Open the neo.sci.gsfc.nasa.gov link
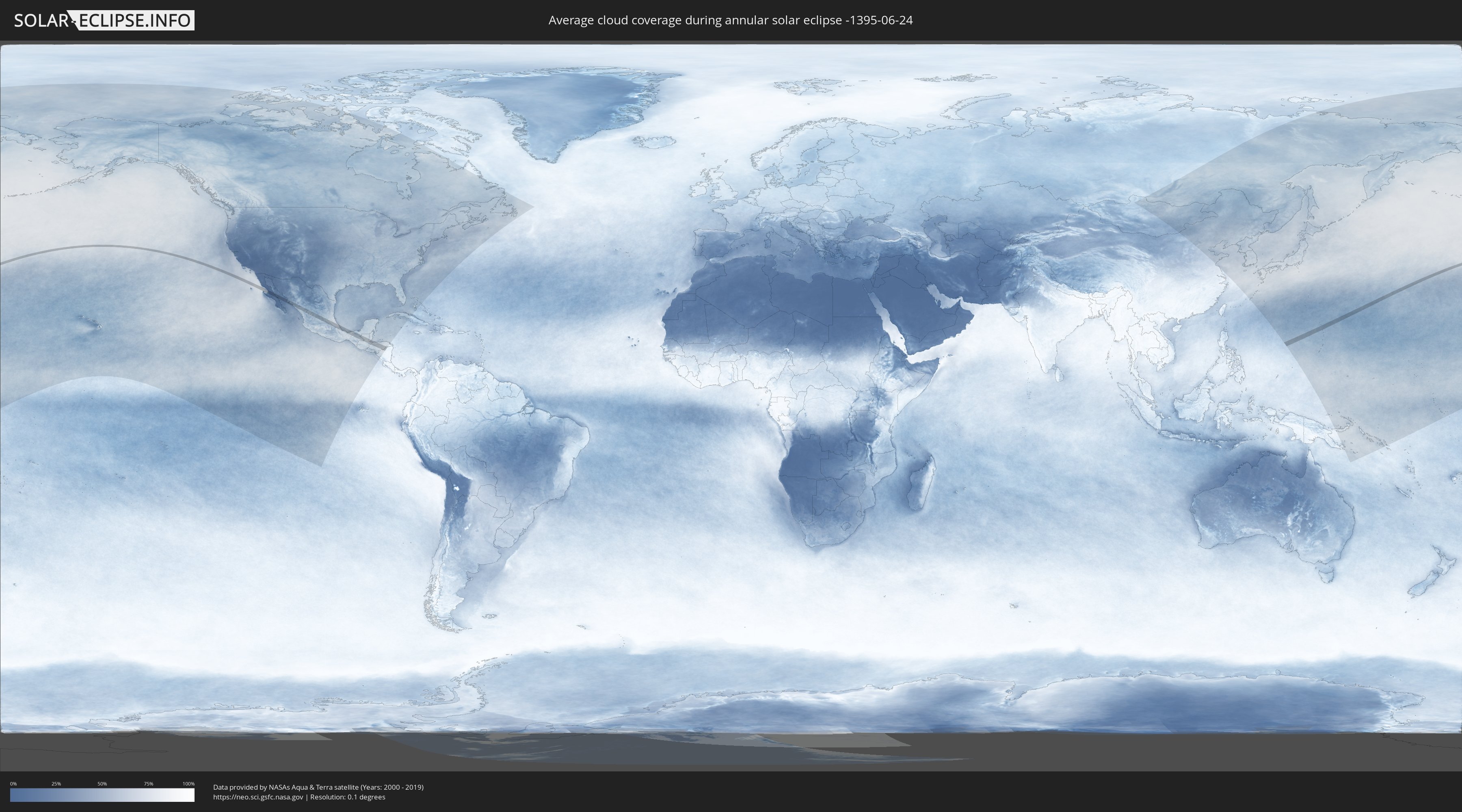 coord(257,797)
